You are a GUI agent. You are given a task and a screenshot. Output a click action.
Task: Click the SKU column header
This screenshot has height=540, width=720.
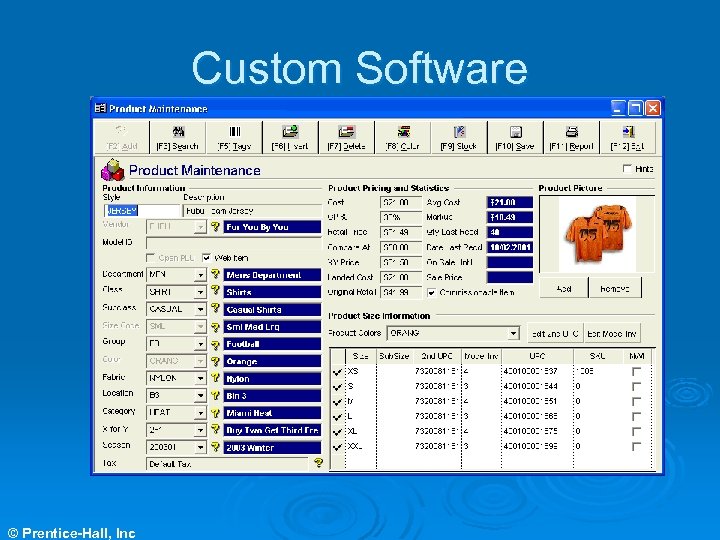(x=597, y=356)
